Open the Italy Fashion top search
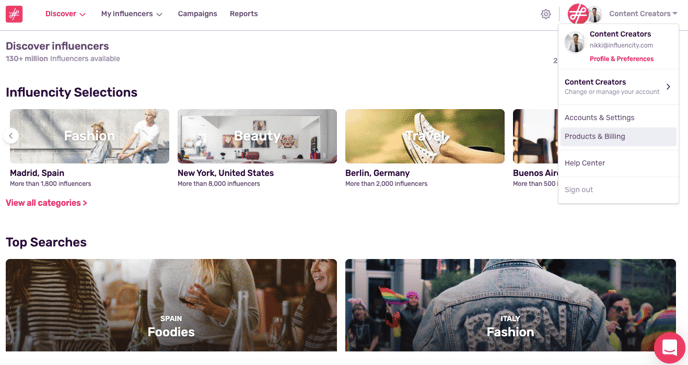The image size is (688, 365). [510, 305]
